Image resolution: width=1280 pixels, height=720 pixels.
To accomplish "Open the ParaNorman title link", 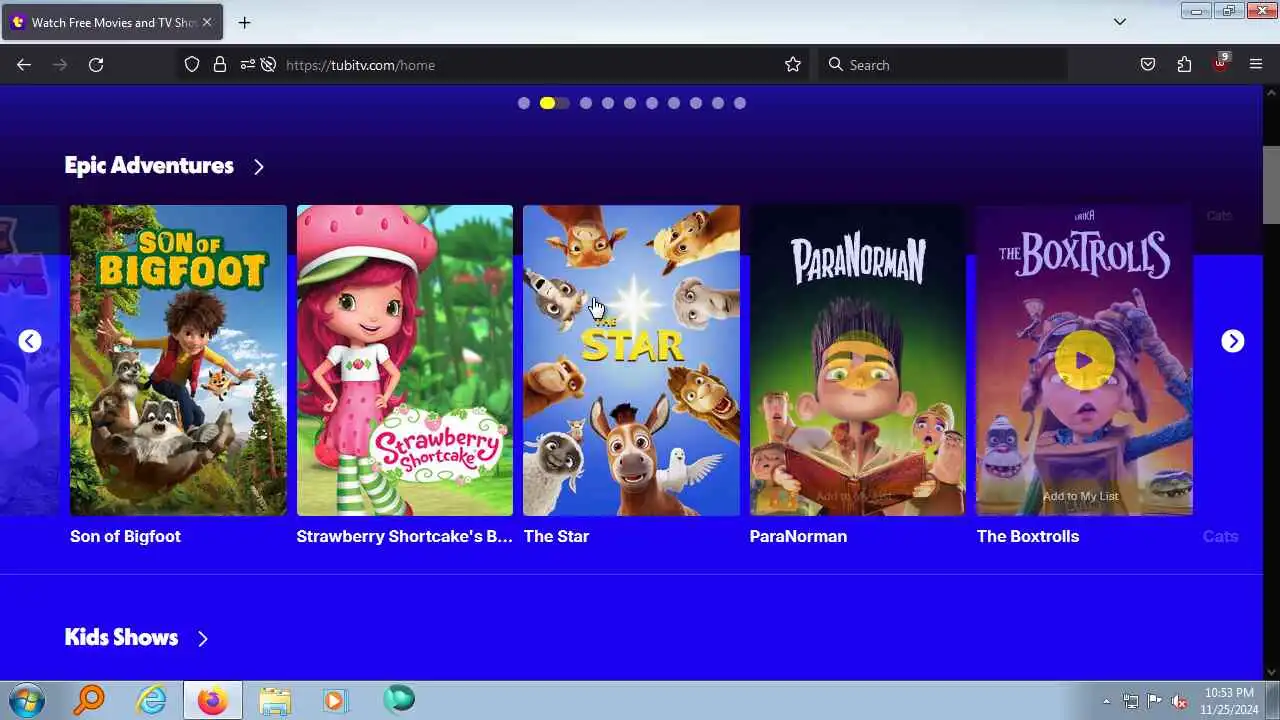I will click(798, 536).
